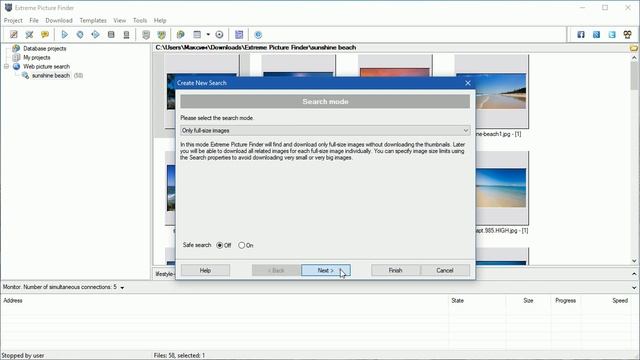Screen dimensions: 640x360
Task: Click the blue shield icon after play
Action: point(80,35)
